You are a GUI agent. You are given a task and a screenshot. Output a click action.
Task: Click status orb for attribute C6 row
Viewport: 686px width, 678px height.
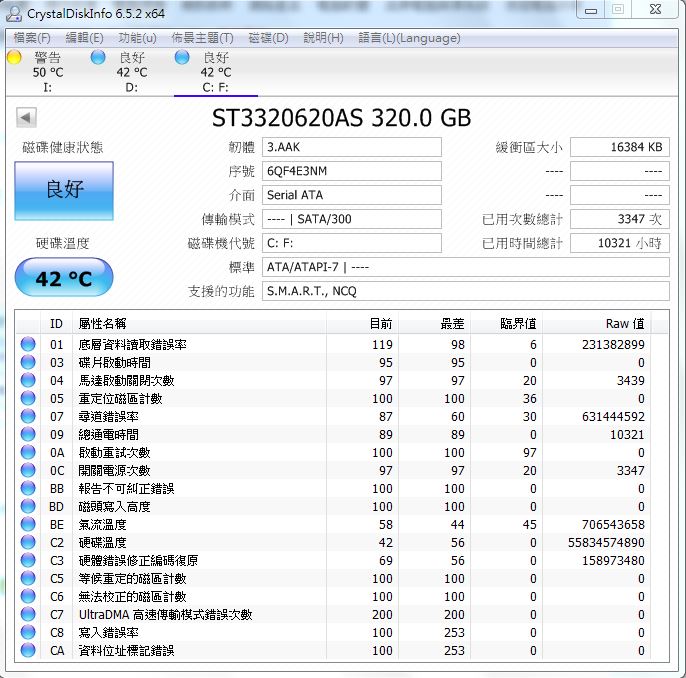(28, 596)
